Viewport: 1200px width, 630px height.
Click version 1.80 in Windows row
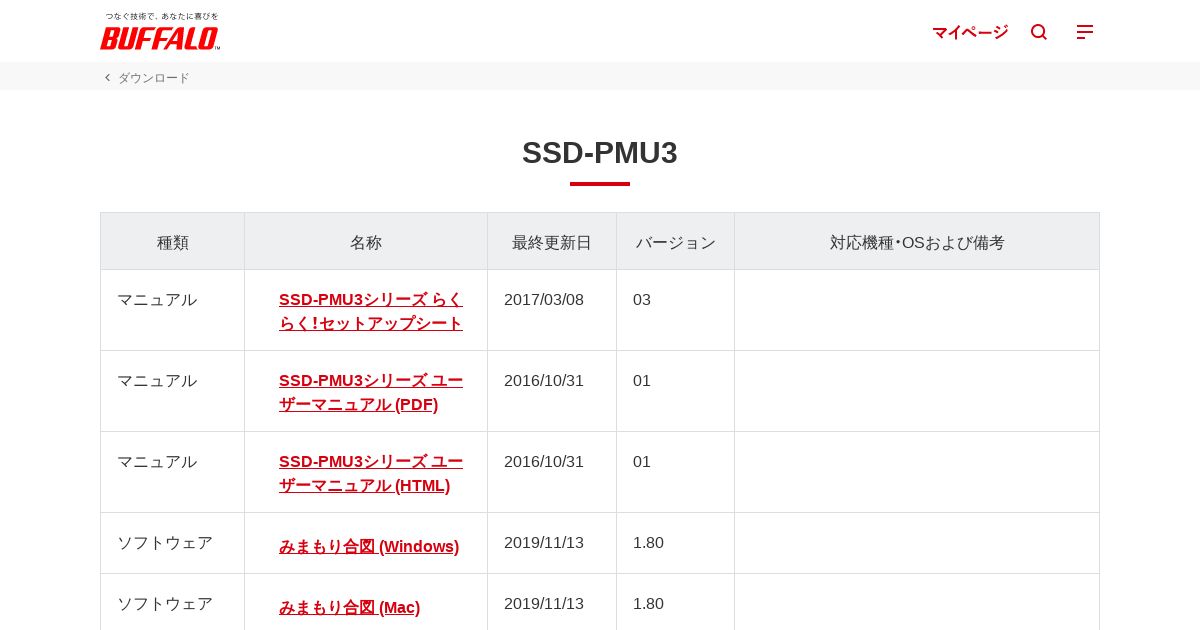[x=648, y=542]
